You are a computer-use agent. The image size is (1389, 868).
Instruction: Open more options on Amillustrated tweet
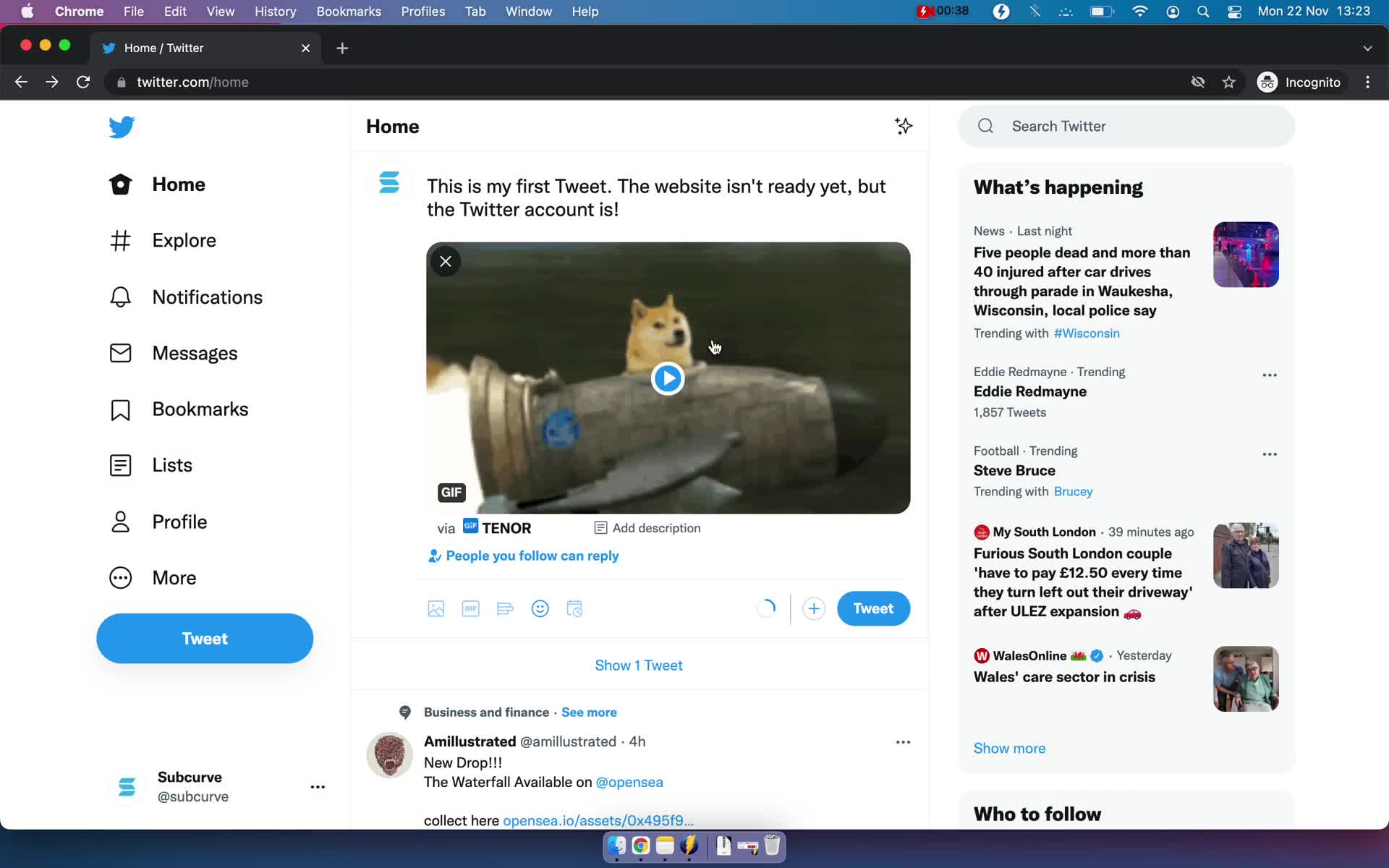coord(903,742)
